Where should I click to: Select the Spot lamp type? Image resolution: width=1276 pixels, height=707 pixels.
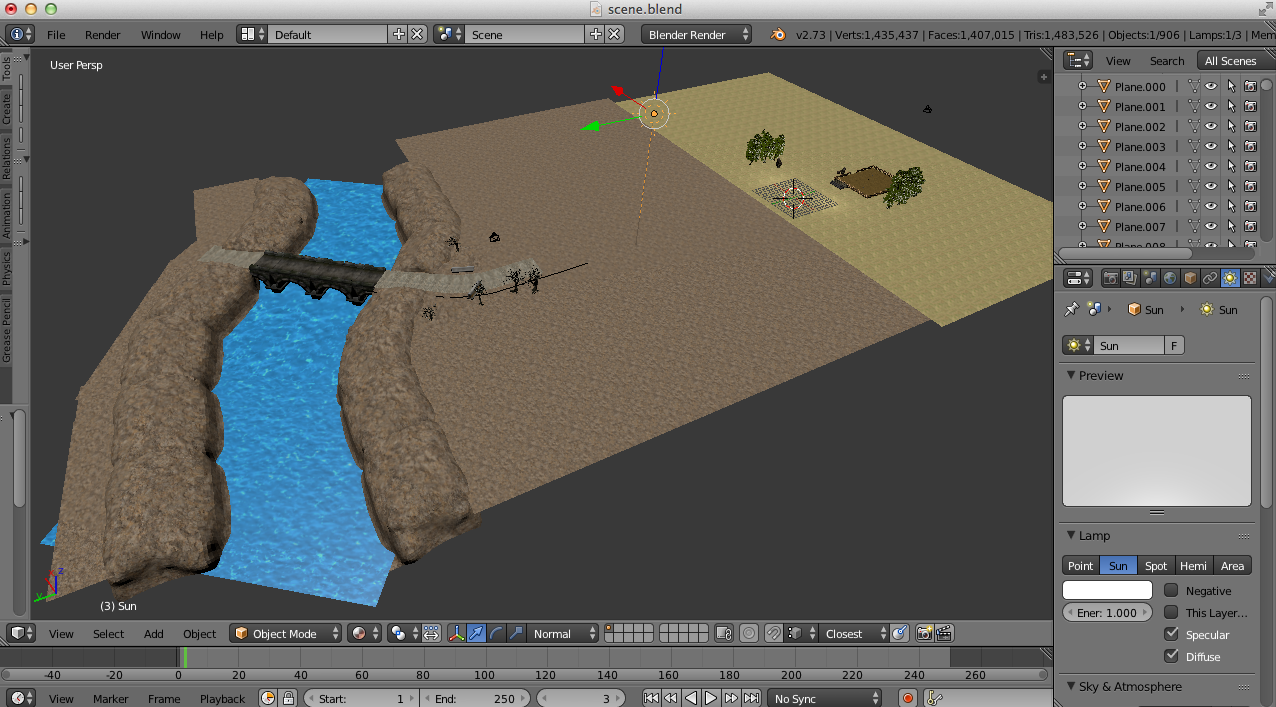click(x=1156, y=565)
